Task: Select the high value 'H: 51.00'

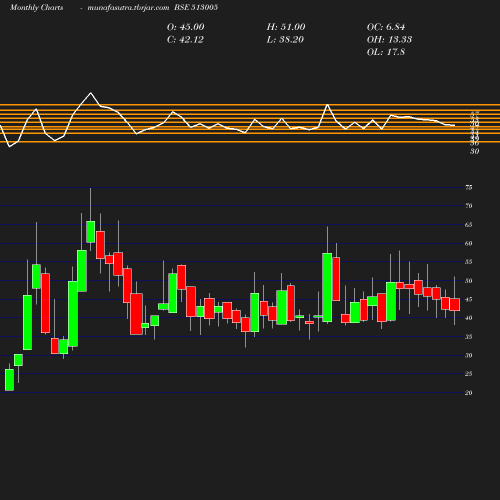Action: 286,27
